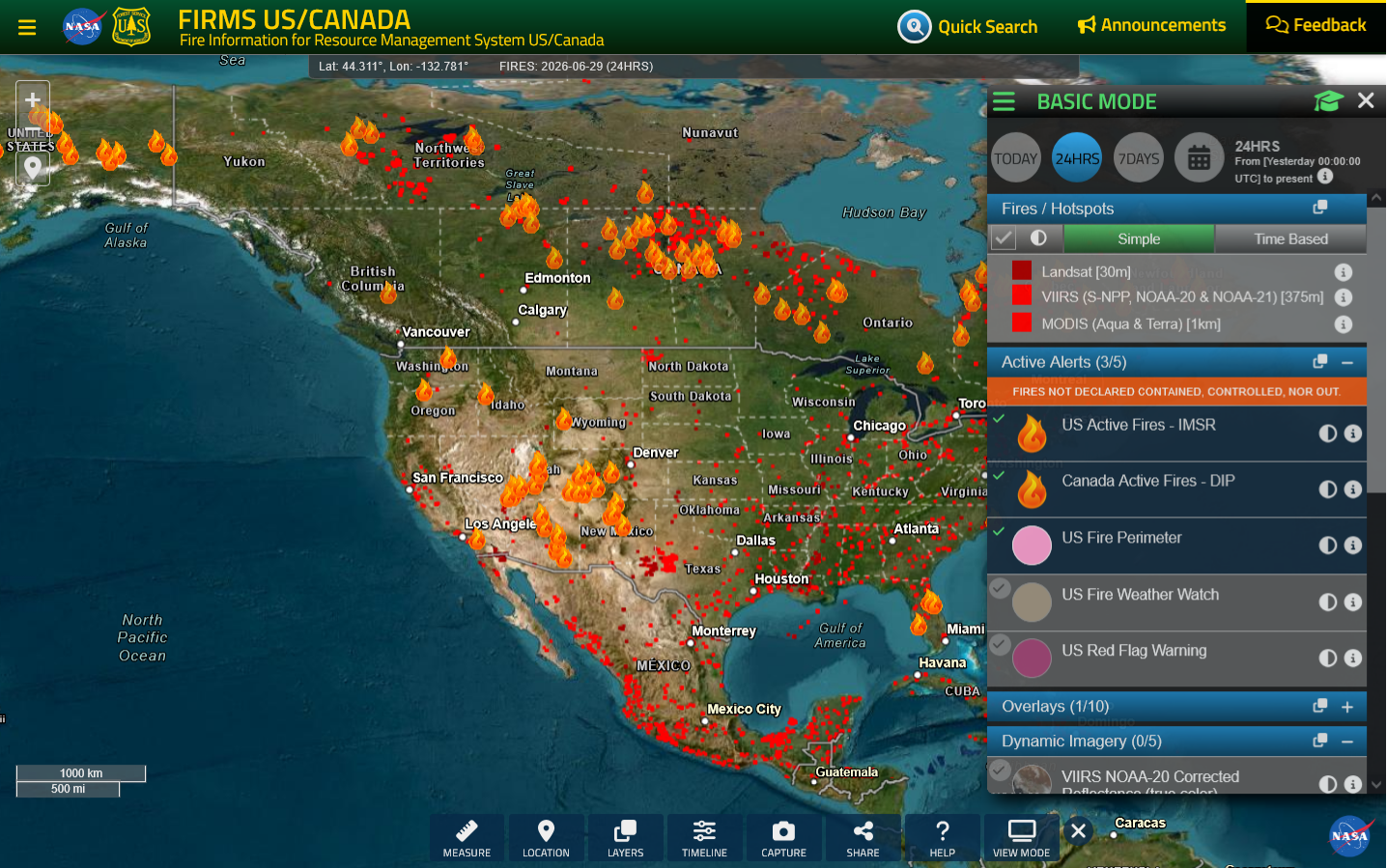This screenshot has height=868, width=1387.
Task: Adjust opacity of Canada Active Fires - DIP
Action: coord(1328,490)
